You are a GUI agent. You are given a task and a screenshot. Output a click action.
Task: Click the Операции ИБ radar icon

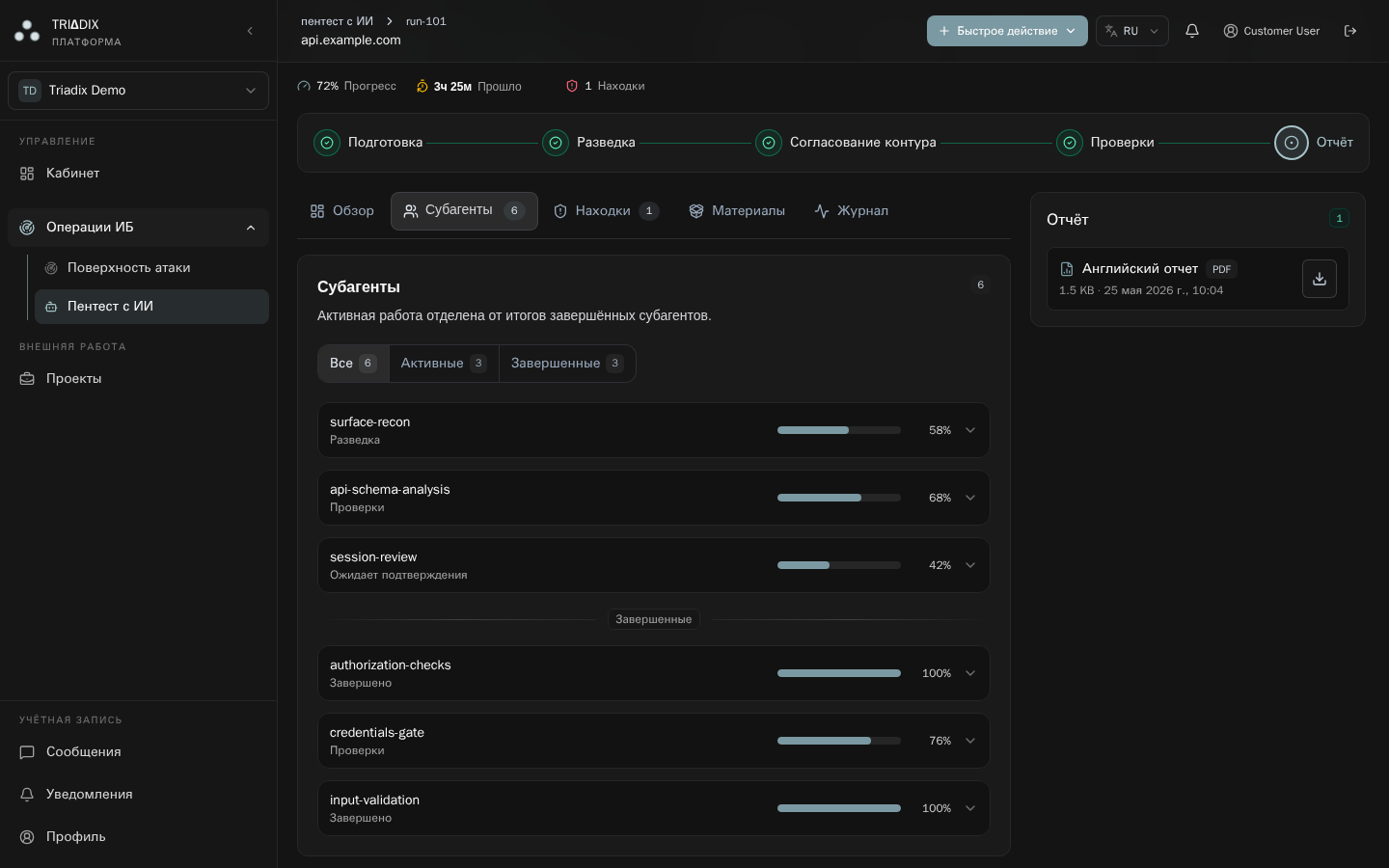[27, 228]
